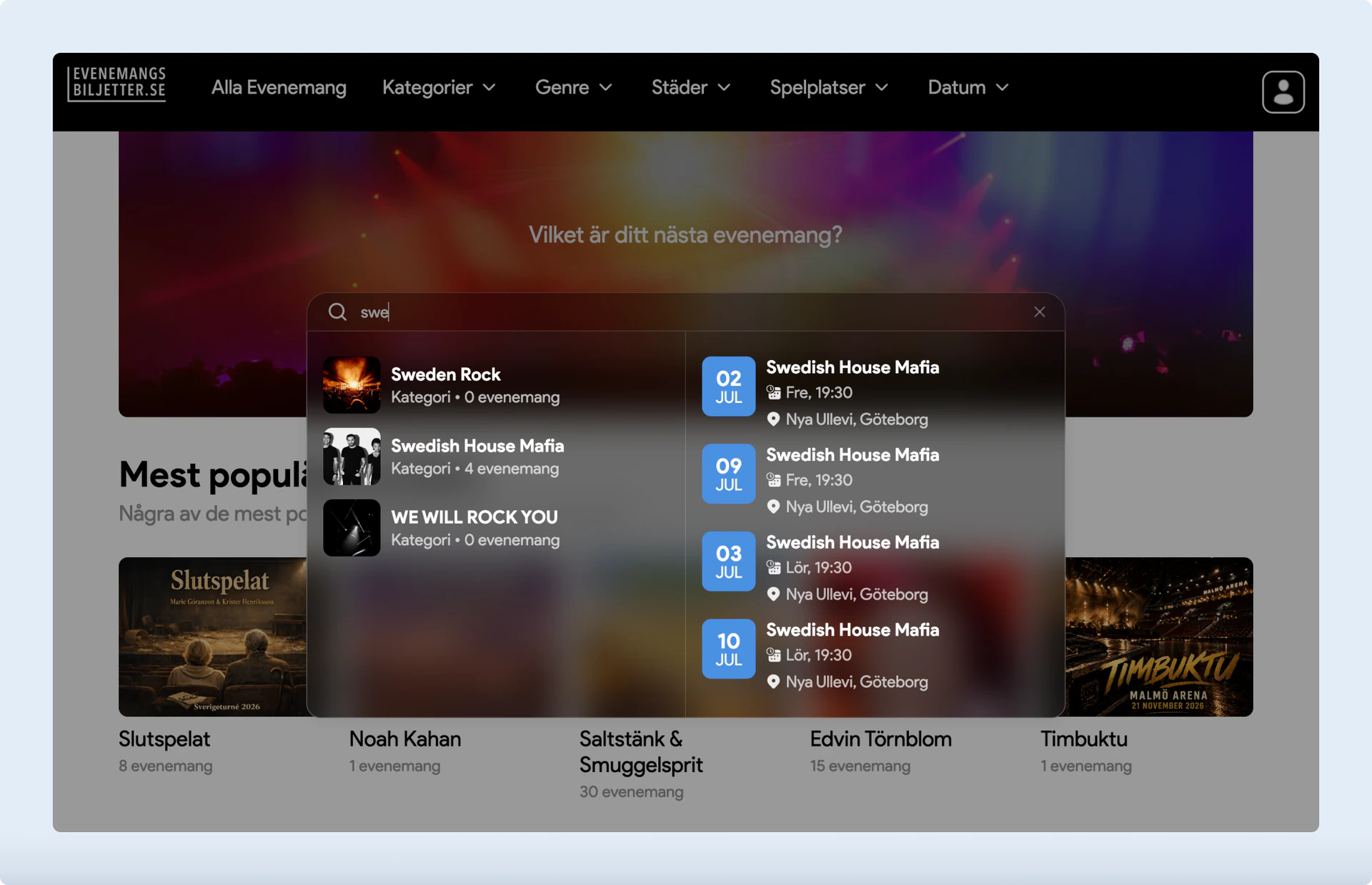Open the Noah Kahan title link
The height and width of the screenshot is (885, 1372).
click(405, 739)
